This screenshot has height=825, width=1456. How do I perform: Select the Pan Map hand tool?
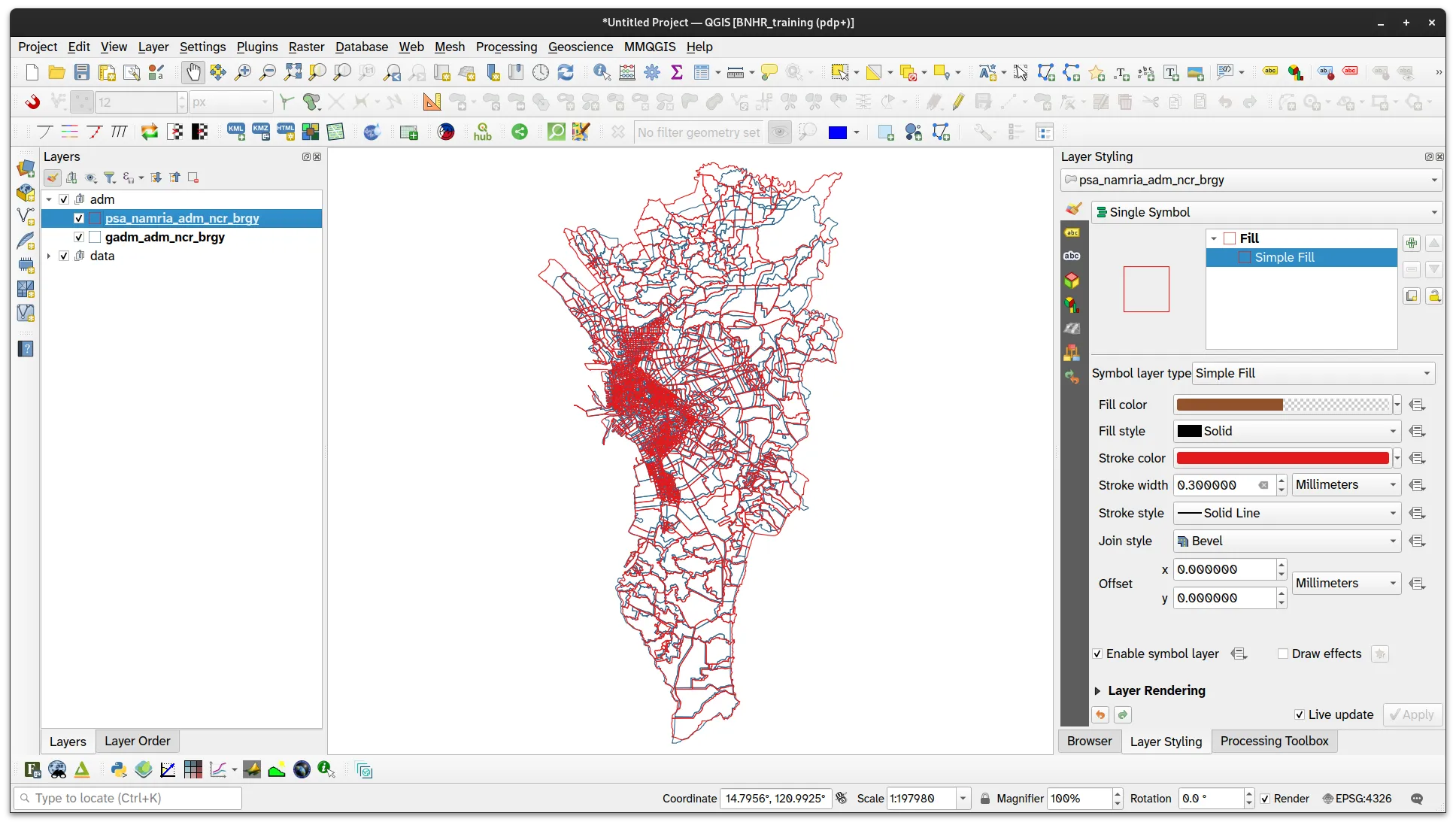tap(193, 72)
